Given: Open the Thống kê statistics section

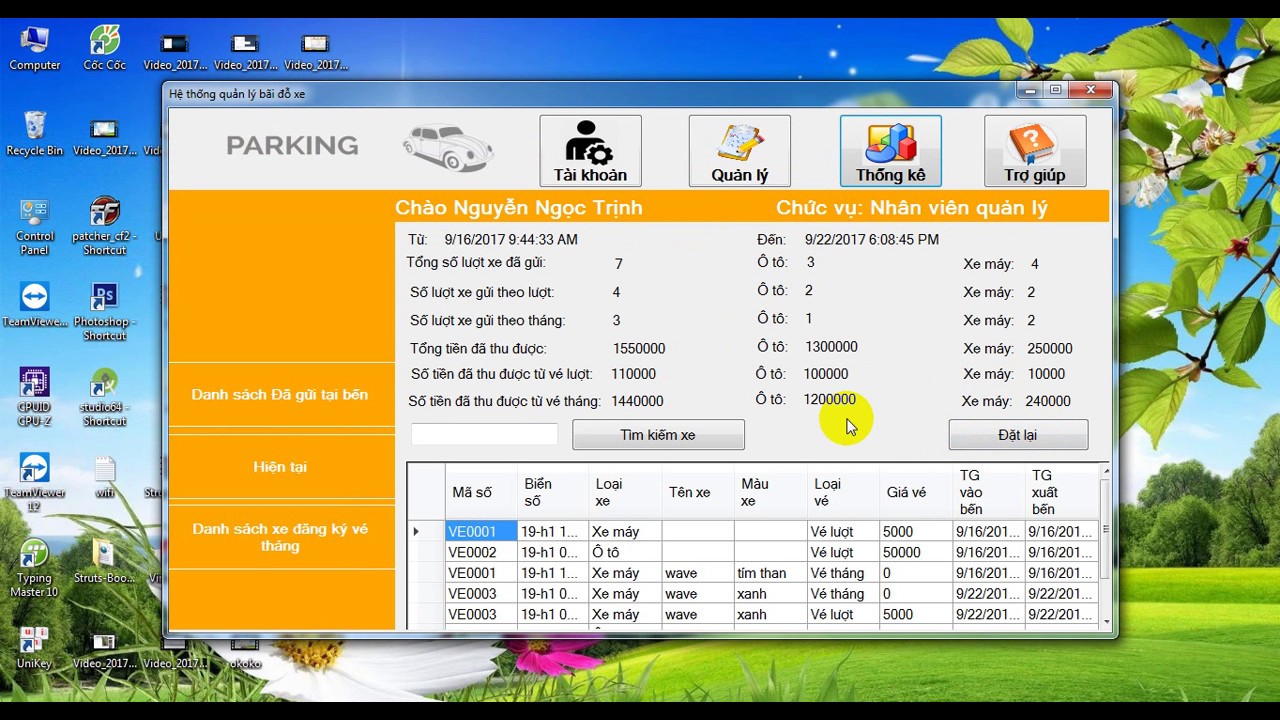Looking at the screenshot, I should (890, 151).
